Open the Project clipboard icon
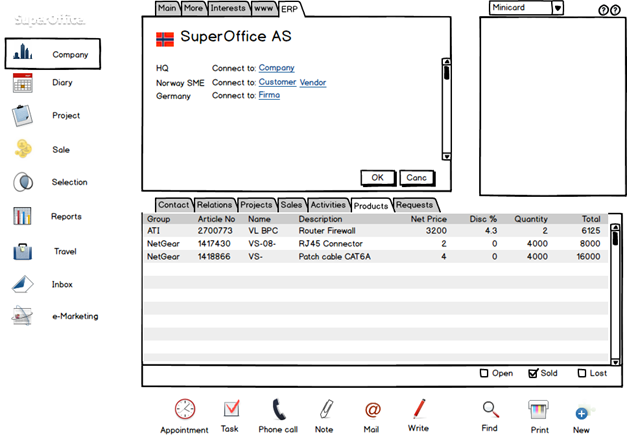The image size is (627, 437). 22,116
